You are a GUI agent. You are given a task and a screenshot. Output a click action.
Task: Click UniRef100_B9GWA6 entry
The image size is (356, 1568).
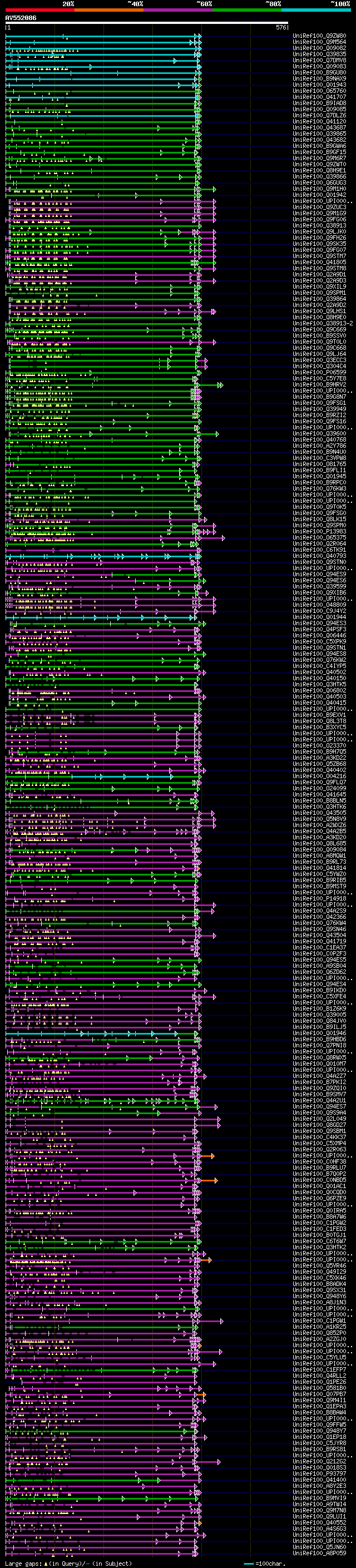319,146
